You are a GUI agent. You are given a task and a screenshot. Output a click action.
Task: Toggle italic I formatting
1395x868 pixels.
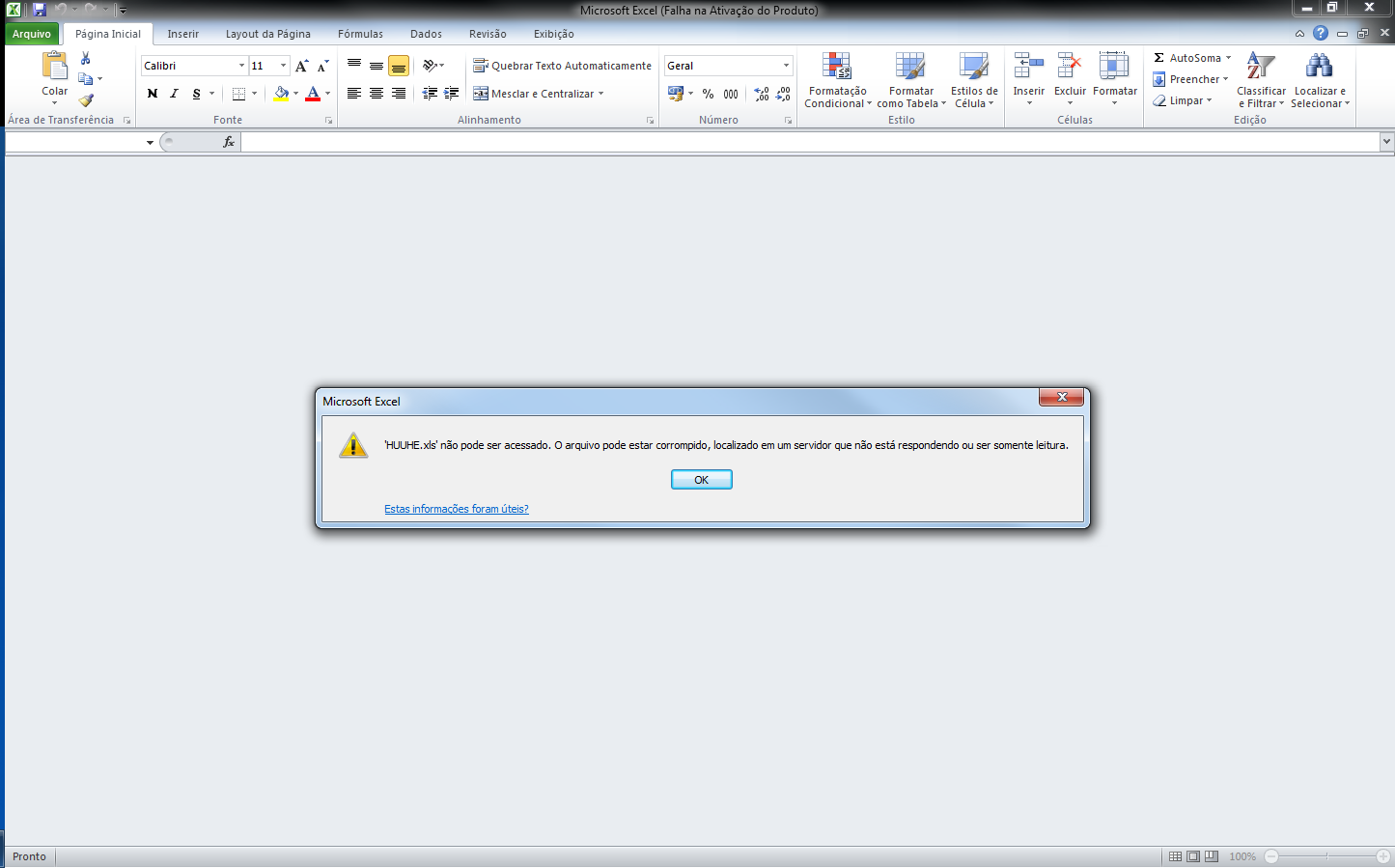click(x=175, y=94)
